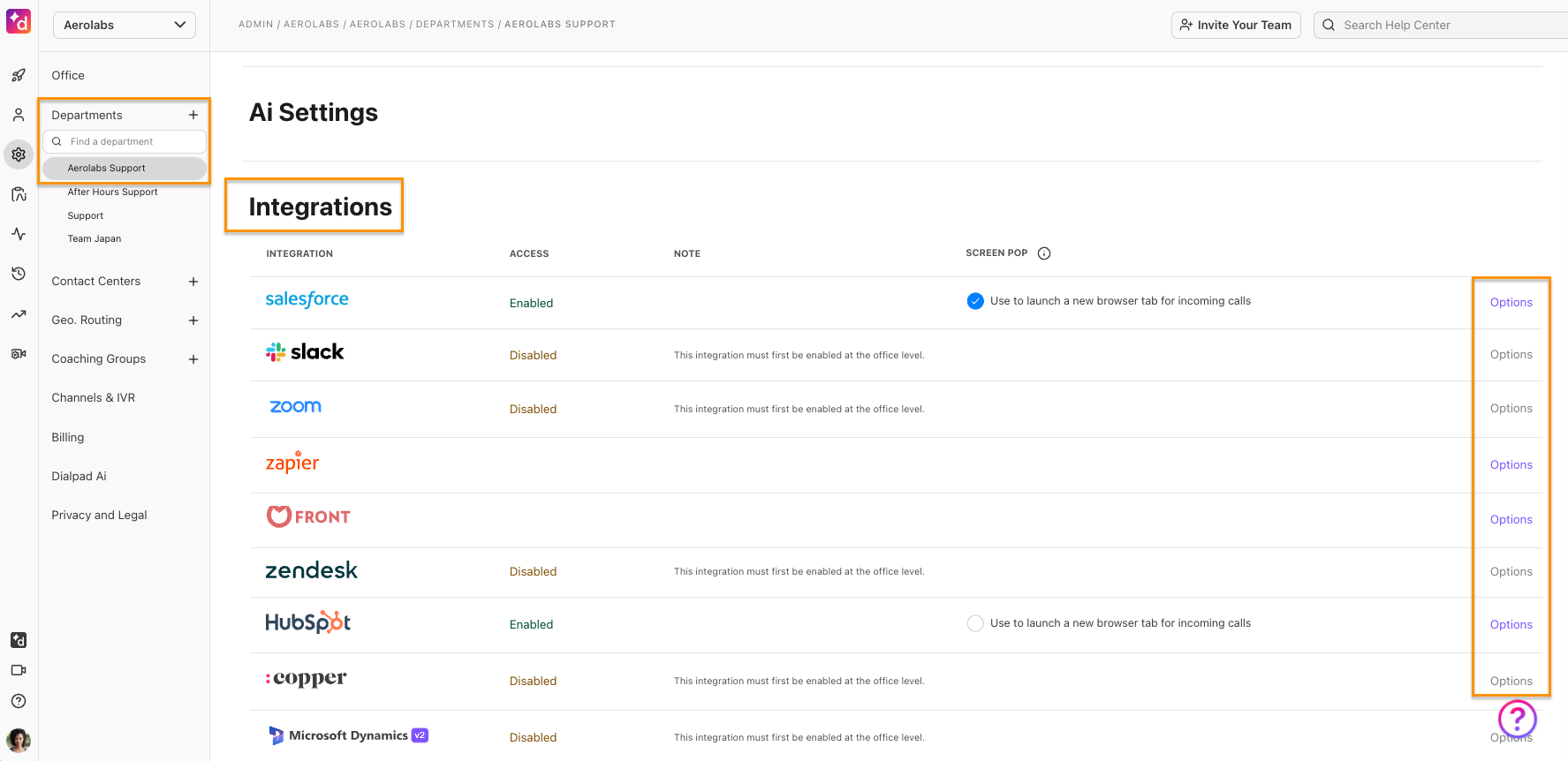Click the Front logo
Screen dimensions: 1568x761
pyautogui.click(x=308, y=516)
